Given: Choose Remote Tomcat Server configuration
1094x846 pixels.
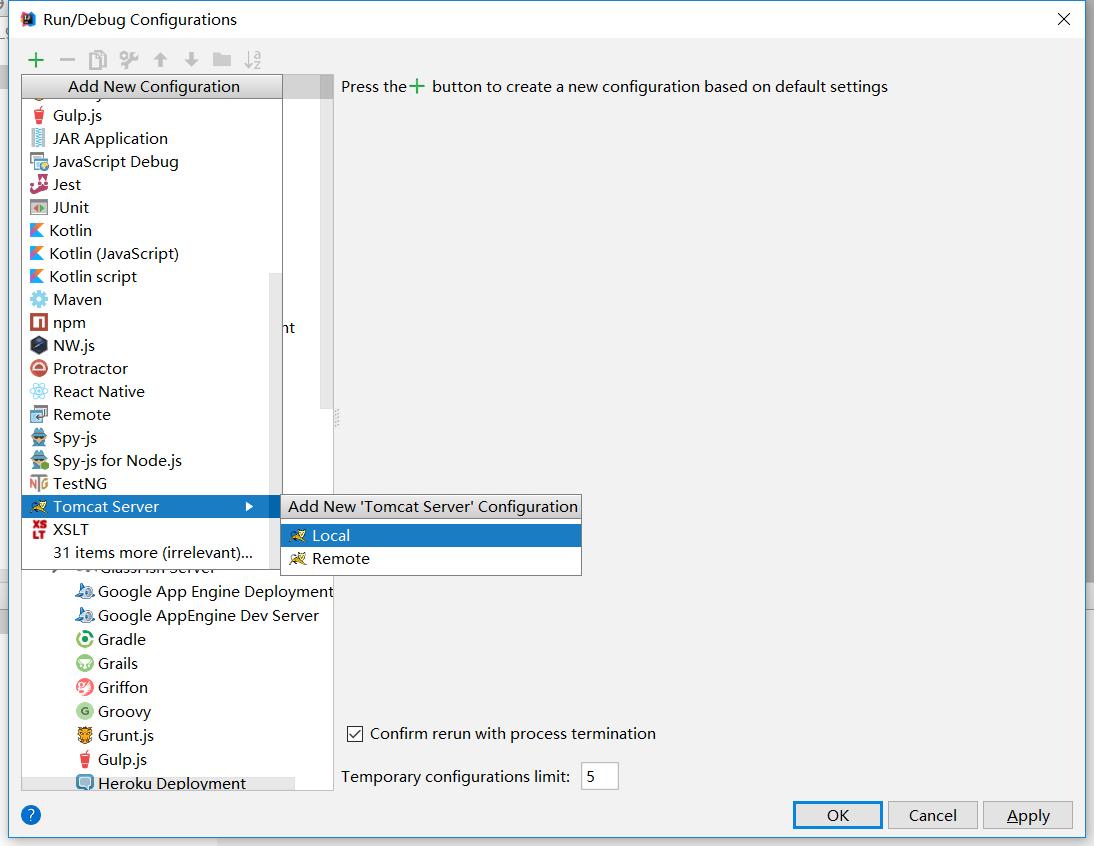Looking at the screenshot, I should (430, 559).
